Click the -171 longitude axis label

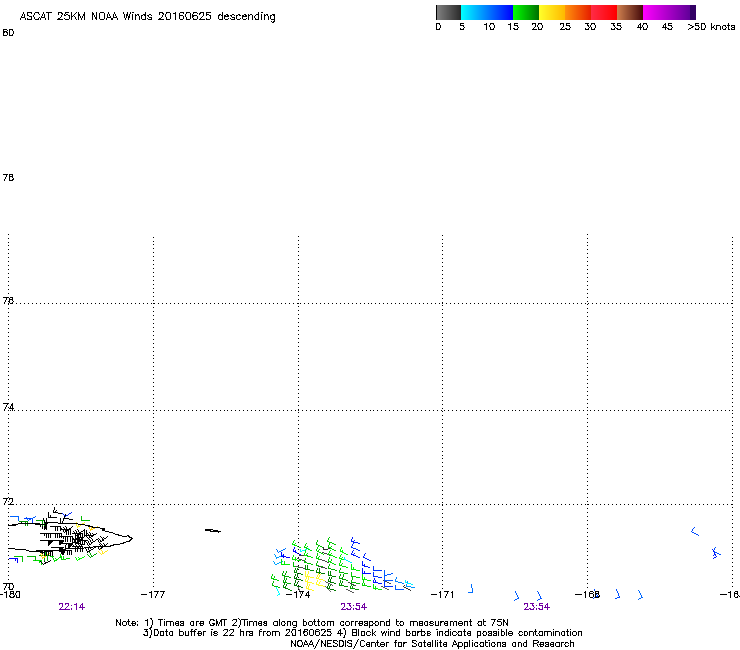click(443, 594)
